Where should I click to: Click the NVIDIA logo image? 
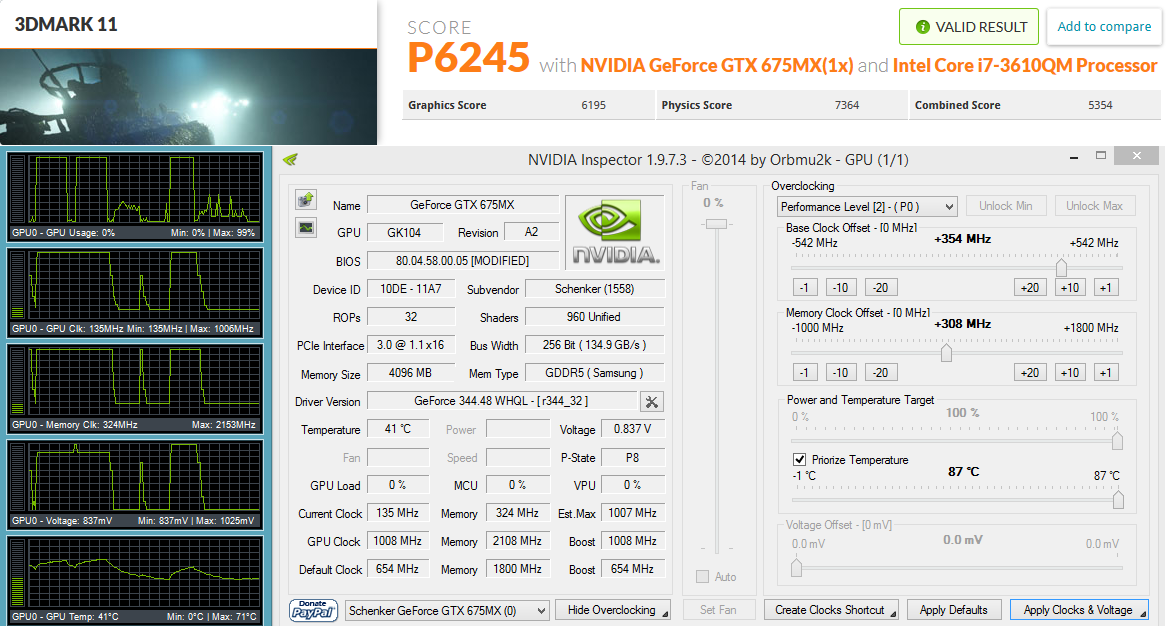point(615,233)
